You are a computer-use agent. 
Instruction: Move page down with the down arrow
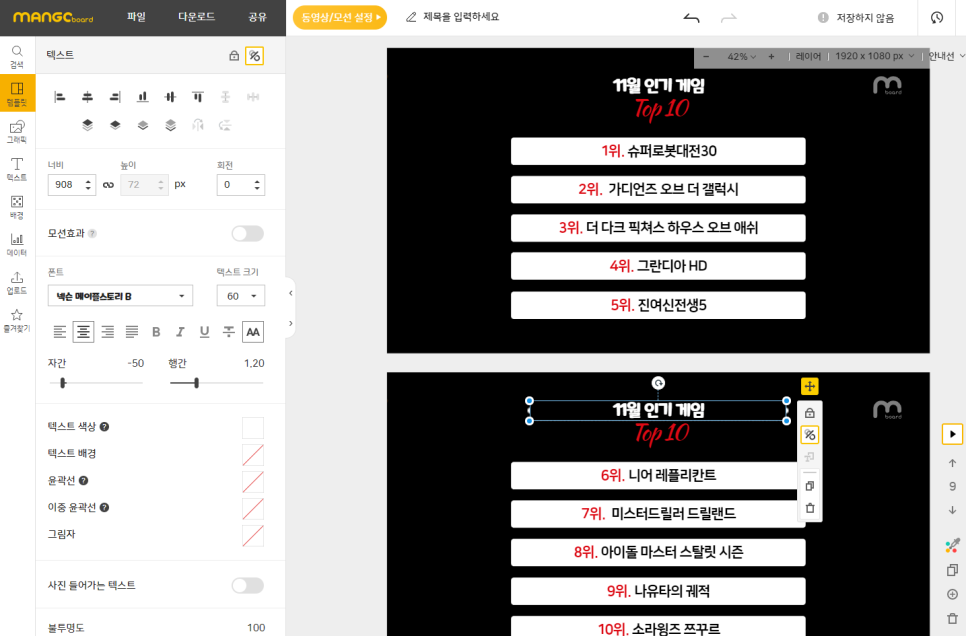tap(952, 510)
